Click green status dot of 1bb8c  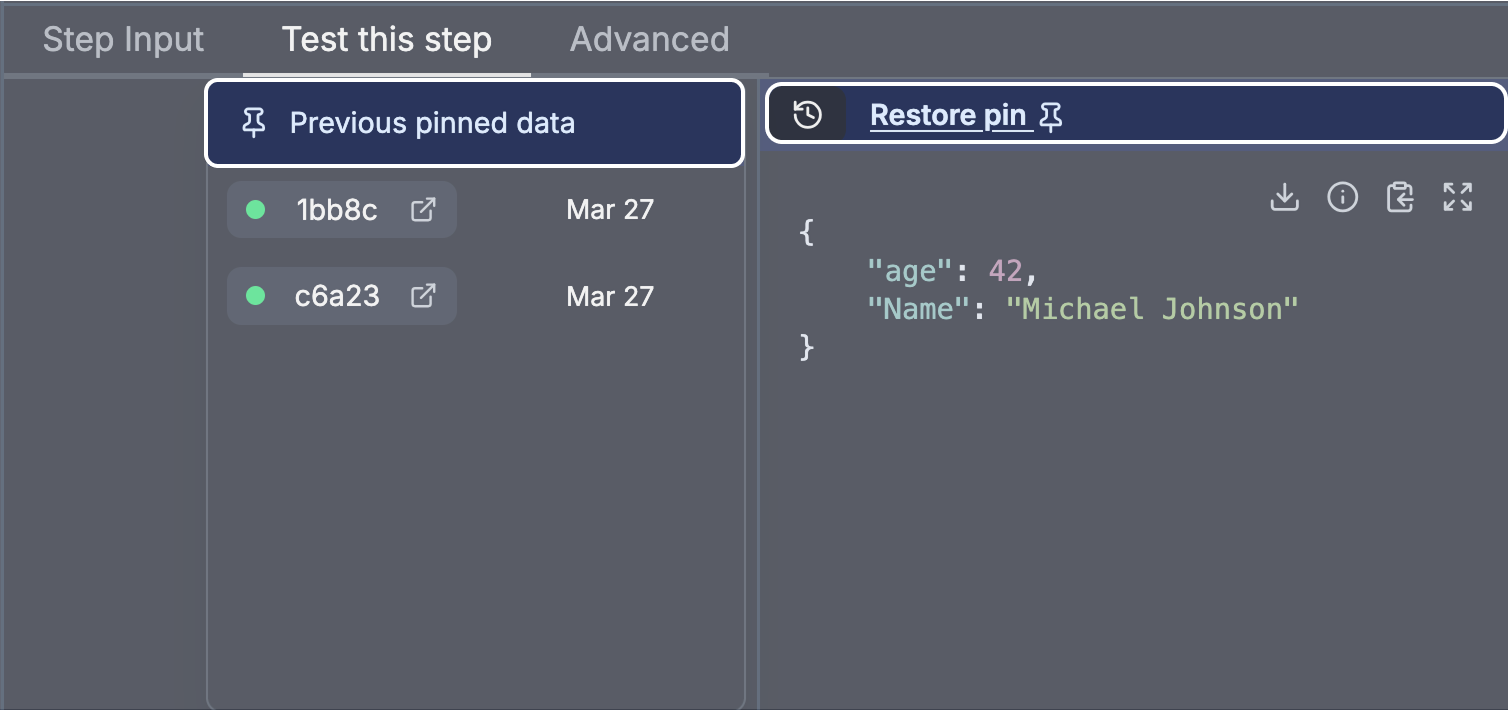pos(255,210)
